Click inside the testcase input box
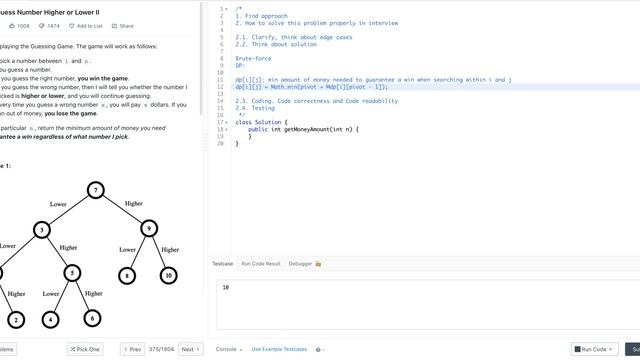 428,304
